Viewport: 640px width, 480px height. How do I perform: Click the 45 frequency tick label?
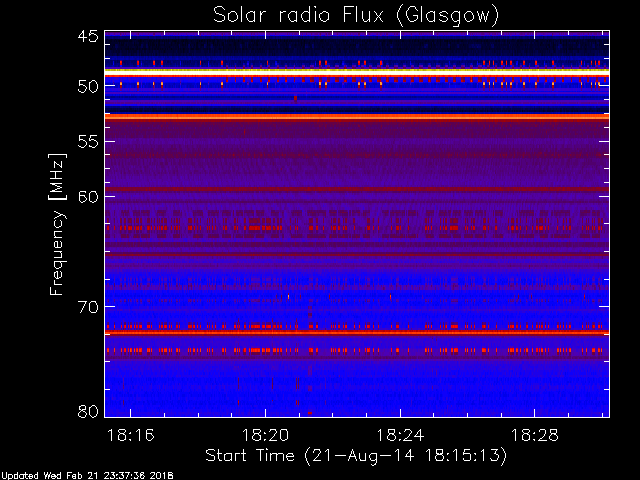pos(88,36)
